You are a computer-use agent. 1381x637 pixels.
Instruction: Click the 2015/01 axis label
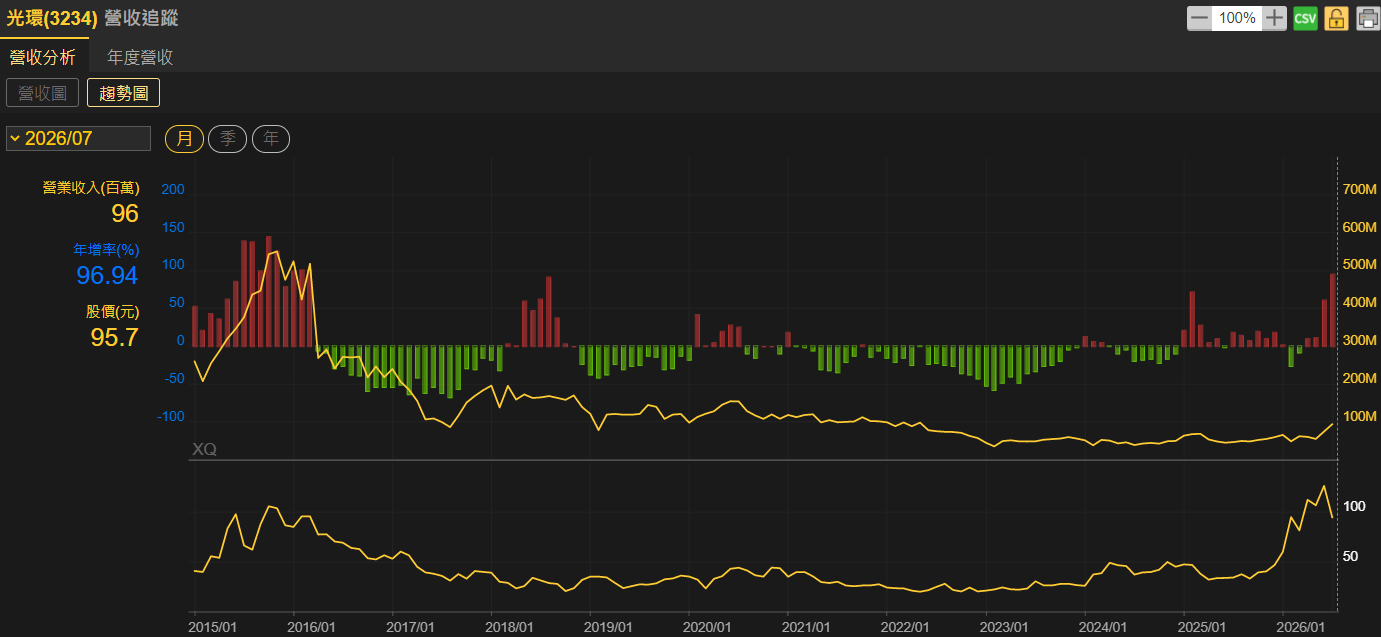click(x=215, y=625)
